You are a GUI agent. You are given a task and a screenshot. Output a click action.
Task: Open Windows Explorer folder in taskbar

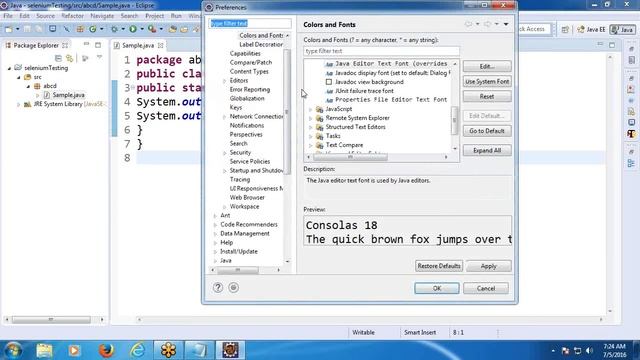[x=44, y=350]
